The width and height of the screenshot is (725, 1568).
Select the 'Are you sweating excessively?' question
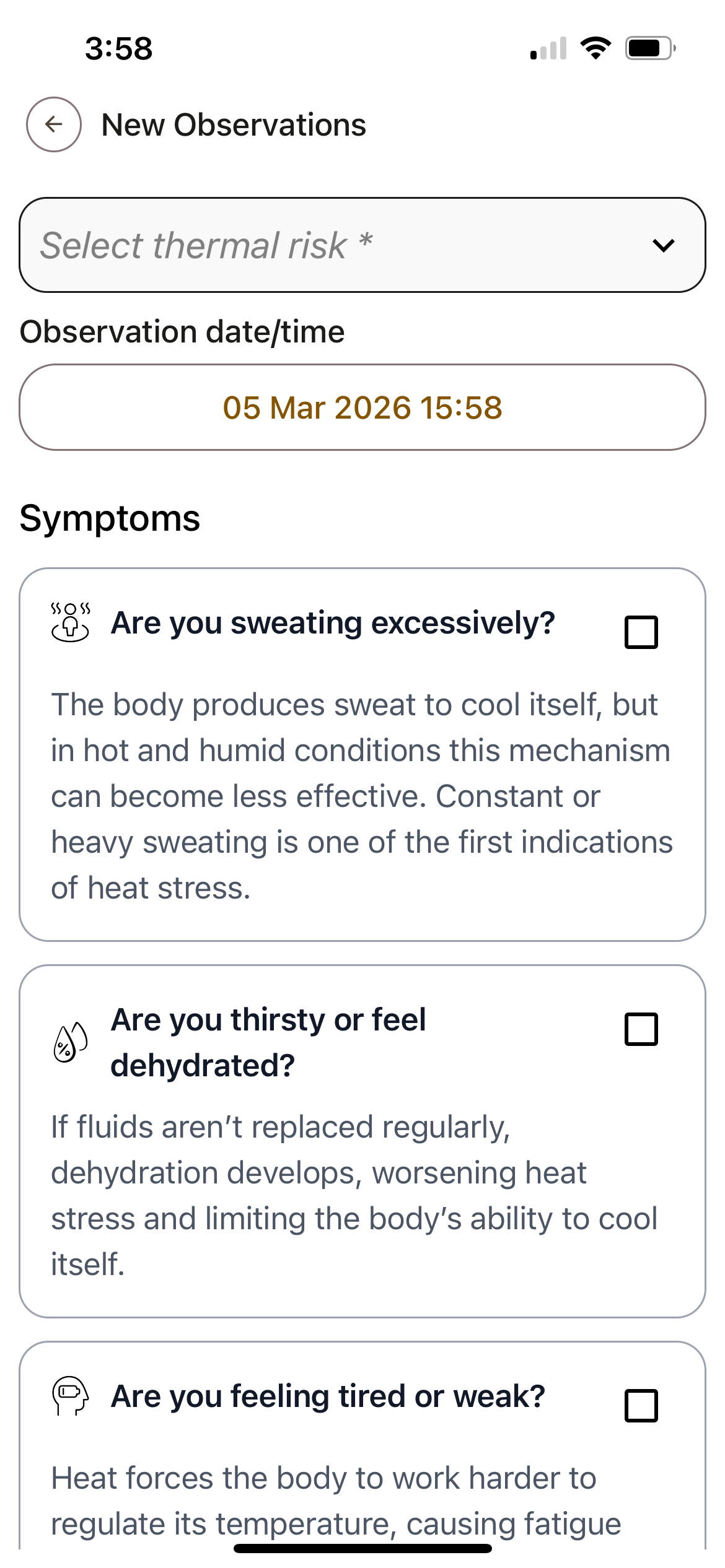pos(333,623)
